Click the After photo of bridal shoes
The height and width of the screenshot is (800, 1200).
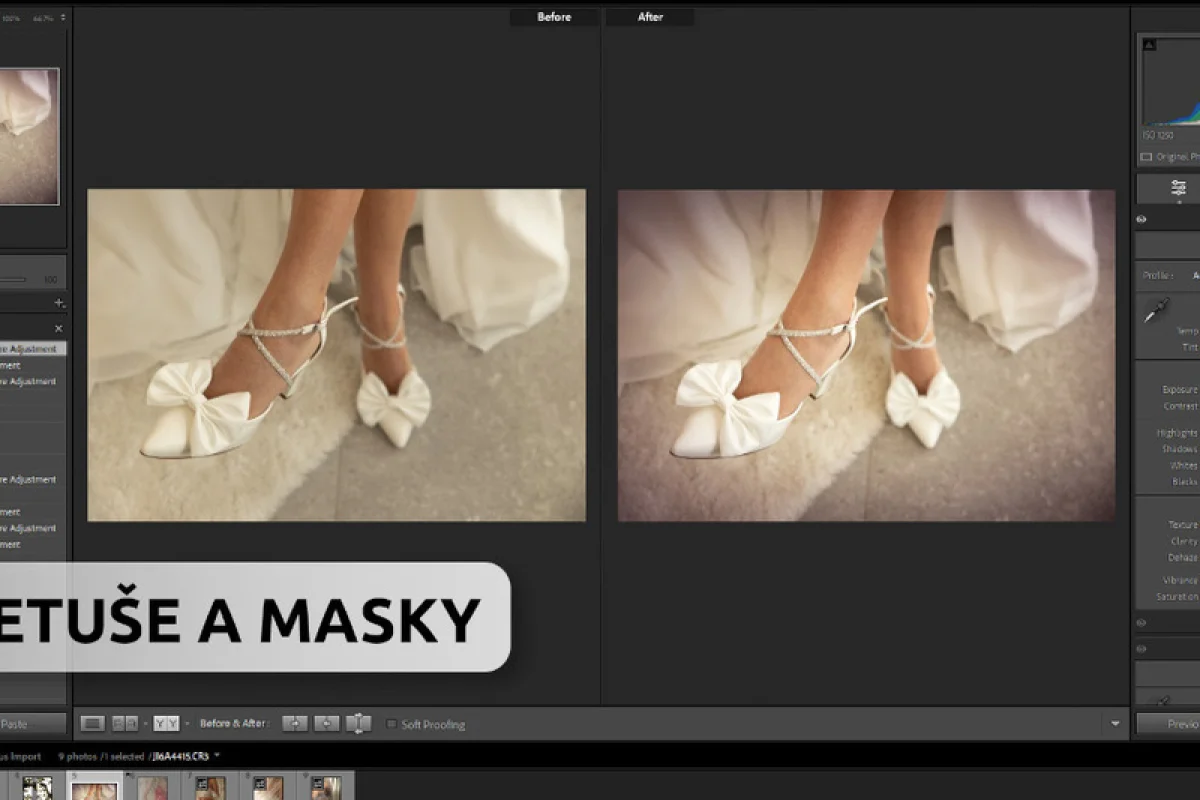tap(866, 355)
